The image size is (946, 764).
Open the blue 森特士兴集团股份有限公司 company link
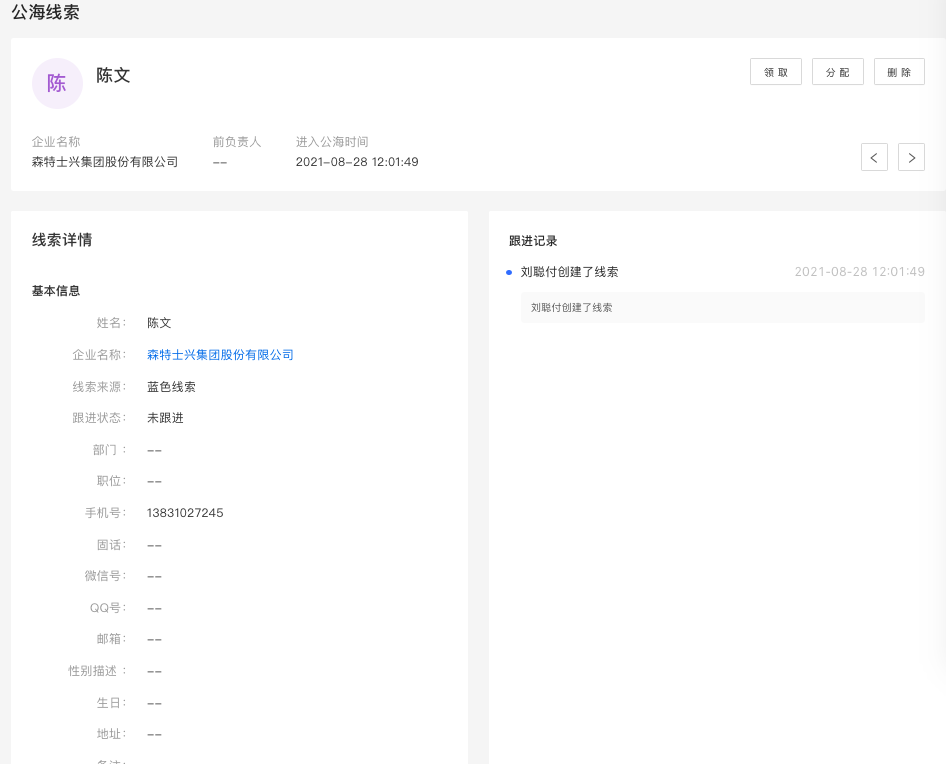220,355
